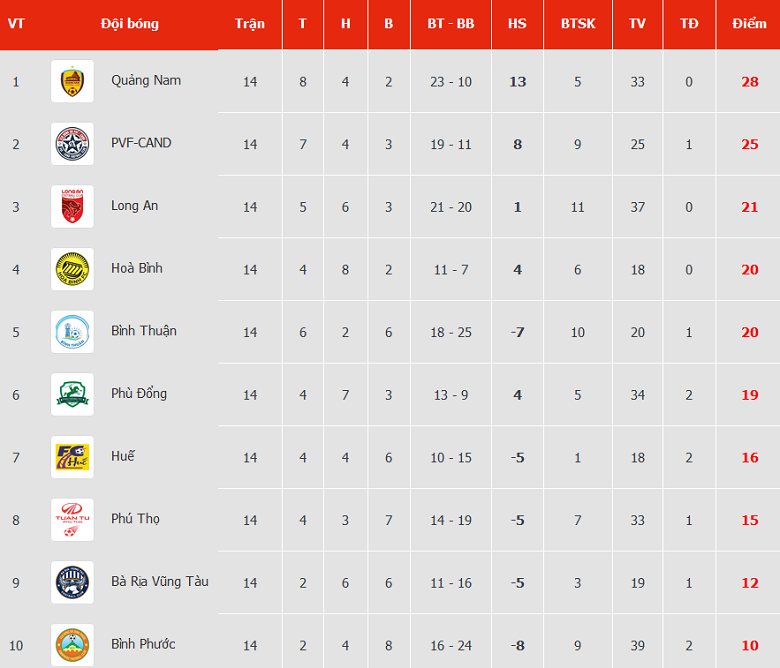Viewport: 780px width, 668px height.
Task: Click the HS column header
Action: coord(517,23)
